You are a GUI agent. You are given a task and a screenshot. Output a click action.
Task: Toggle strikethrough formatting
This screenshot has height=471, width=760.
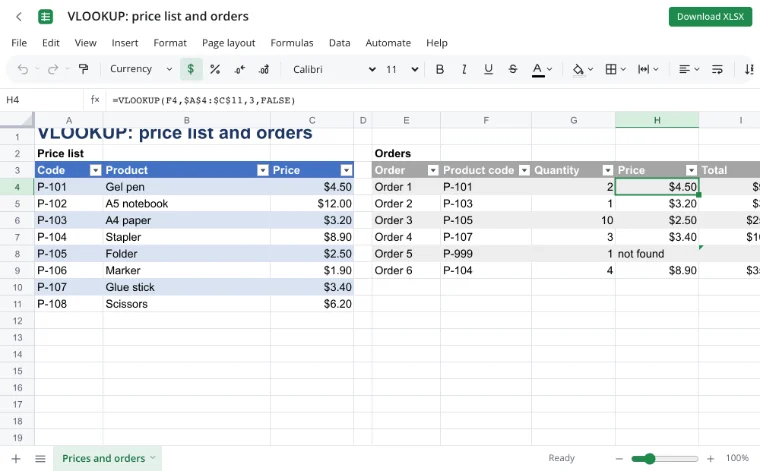(x=513, y=69)
